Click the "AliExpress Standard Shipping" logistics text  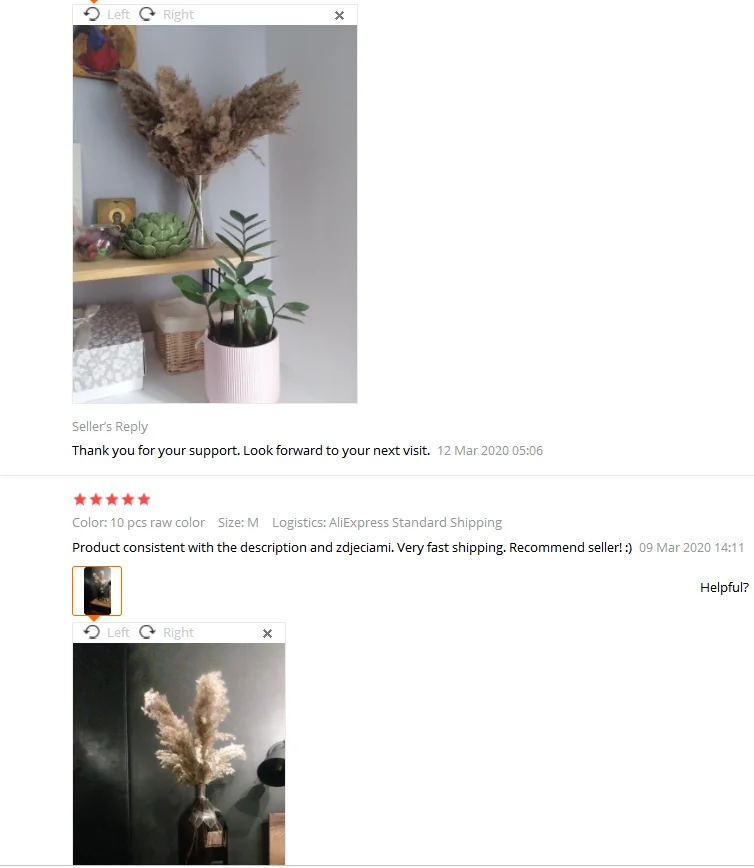(415, 523)
